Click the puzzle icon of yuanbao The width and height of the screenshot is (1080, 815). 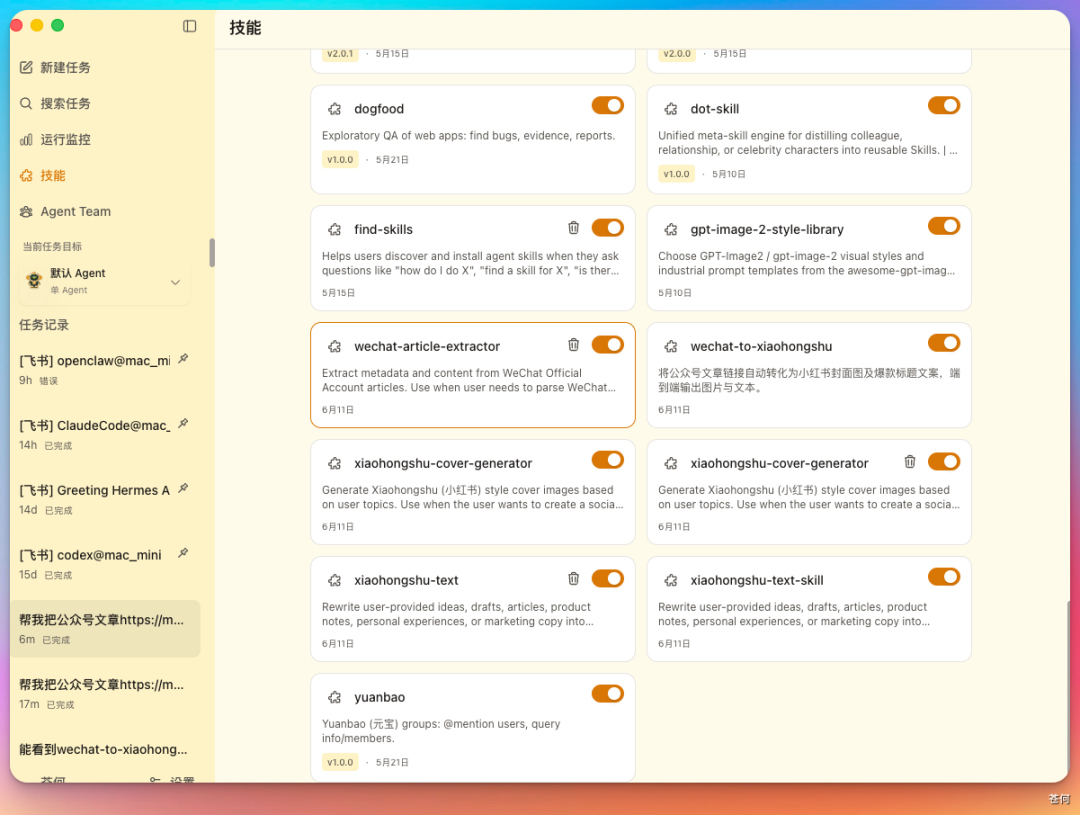(335, 697)
